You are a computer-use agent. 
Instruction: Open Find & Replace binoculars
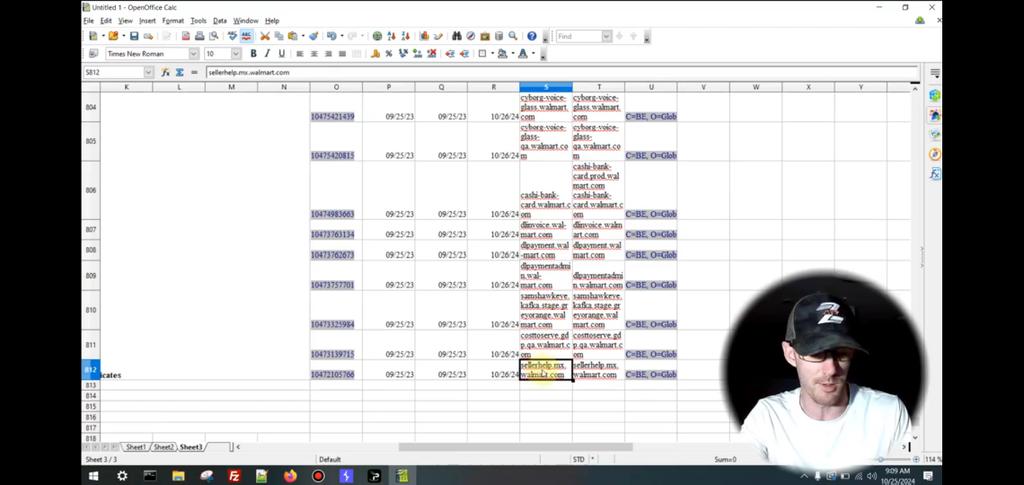tap(457, 37)
